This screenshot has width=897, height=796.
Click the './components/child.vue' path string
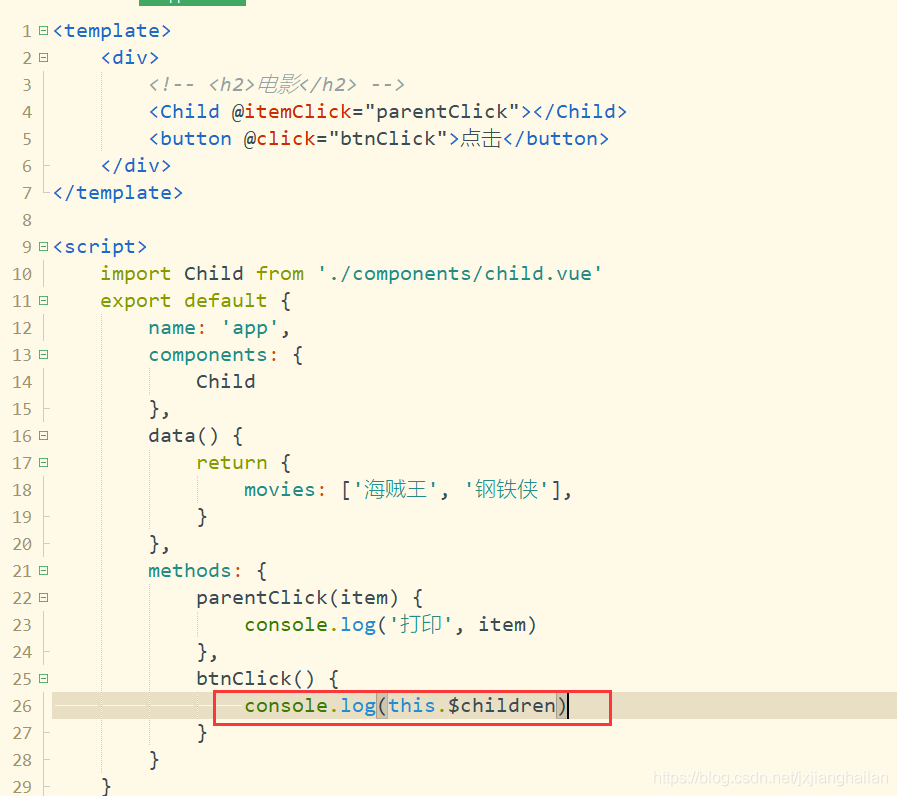(x=460, y=274)
